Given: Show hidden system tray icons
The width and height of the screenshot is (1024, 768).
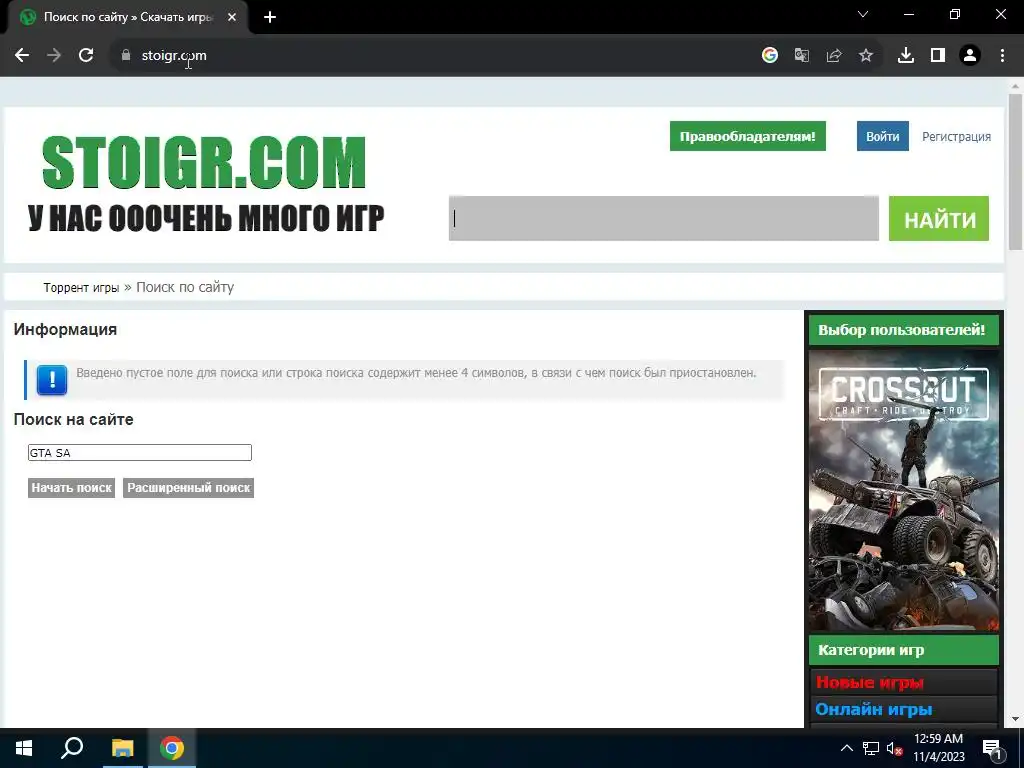Looking at the screenshot, I should point(846,748).
